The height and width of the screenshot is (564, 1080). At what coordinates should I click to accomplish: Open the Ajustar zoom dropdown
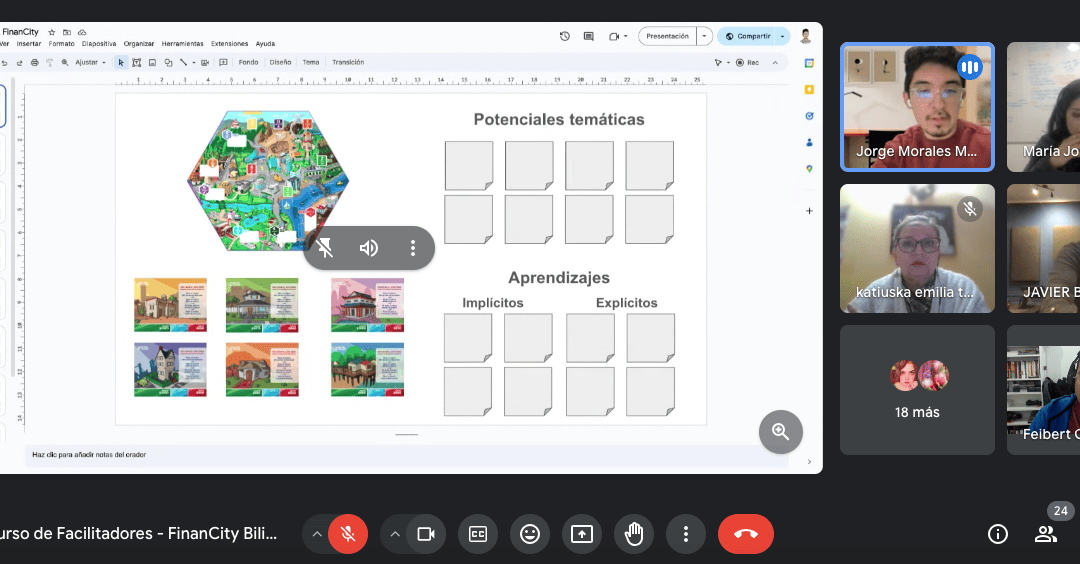[x=91, y=63]
